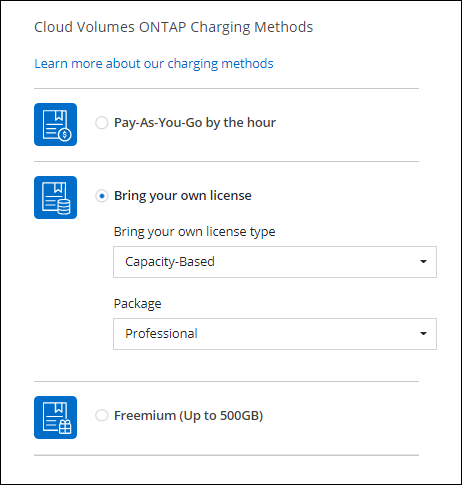The image size is (462, 485).
Task: Open Learn more about our charging methods link
Action: pos(154,63)
